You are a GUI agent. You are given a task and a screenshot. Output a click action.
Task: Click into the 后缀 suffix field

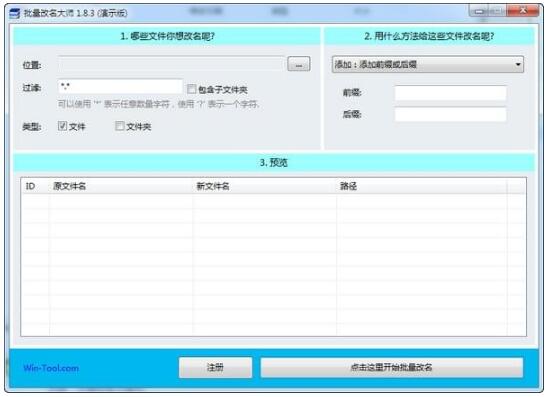coord(450,115)
